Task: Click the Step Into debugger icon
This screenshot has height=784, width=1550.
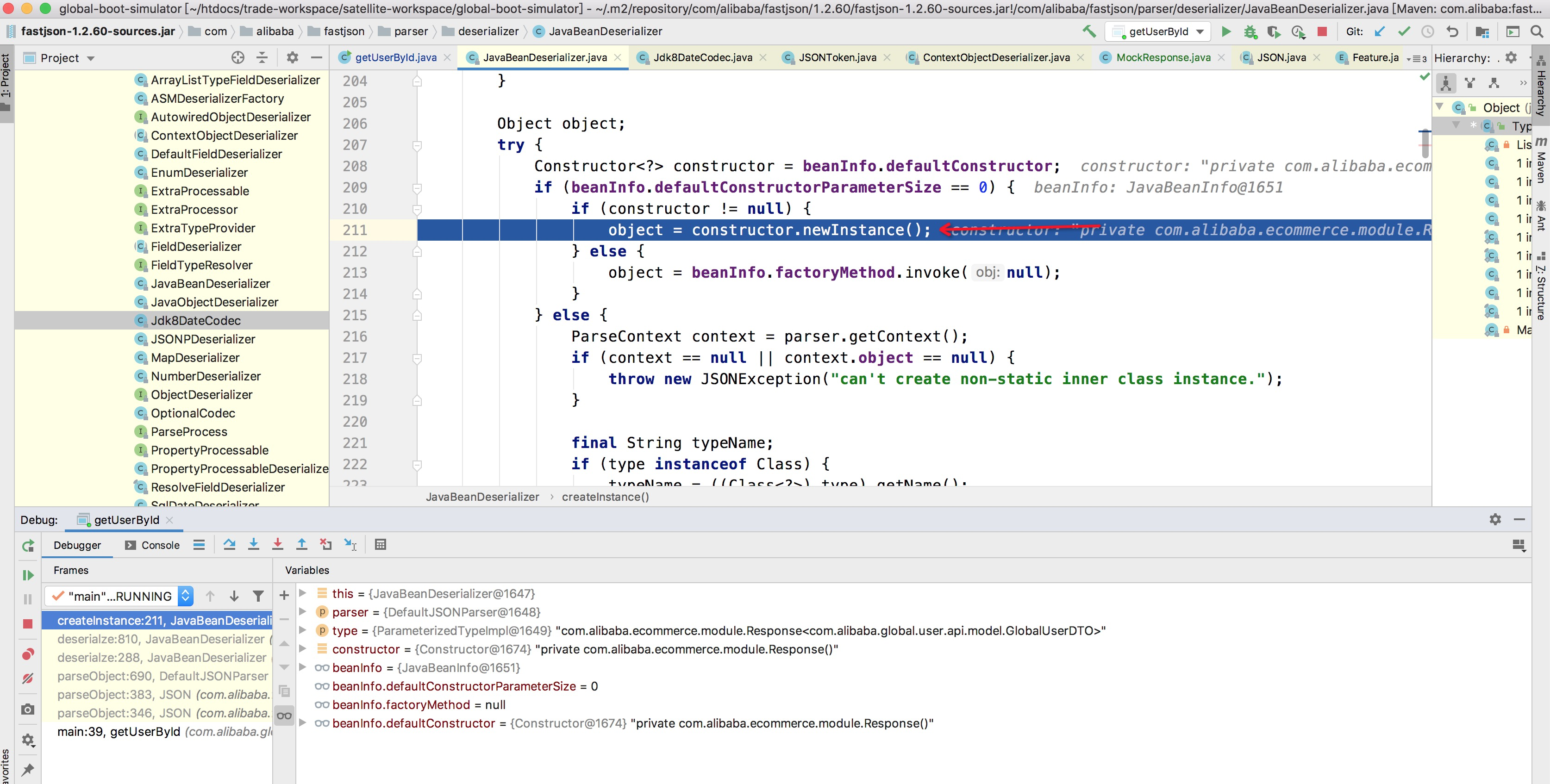Action: (x=253, y=545)
